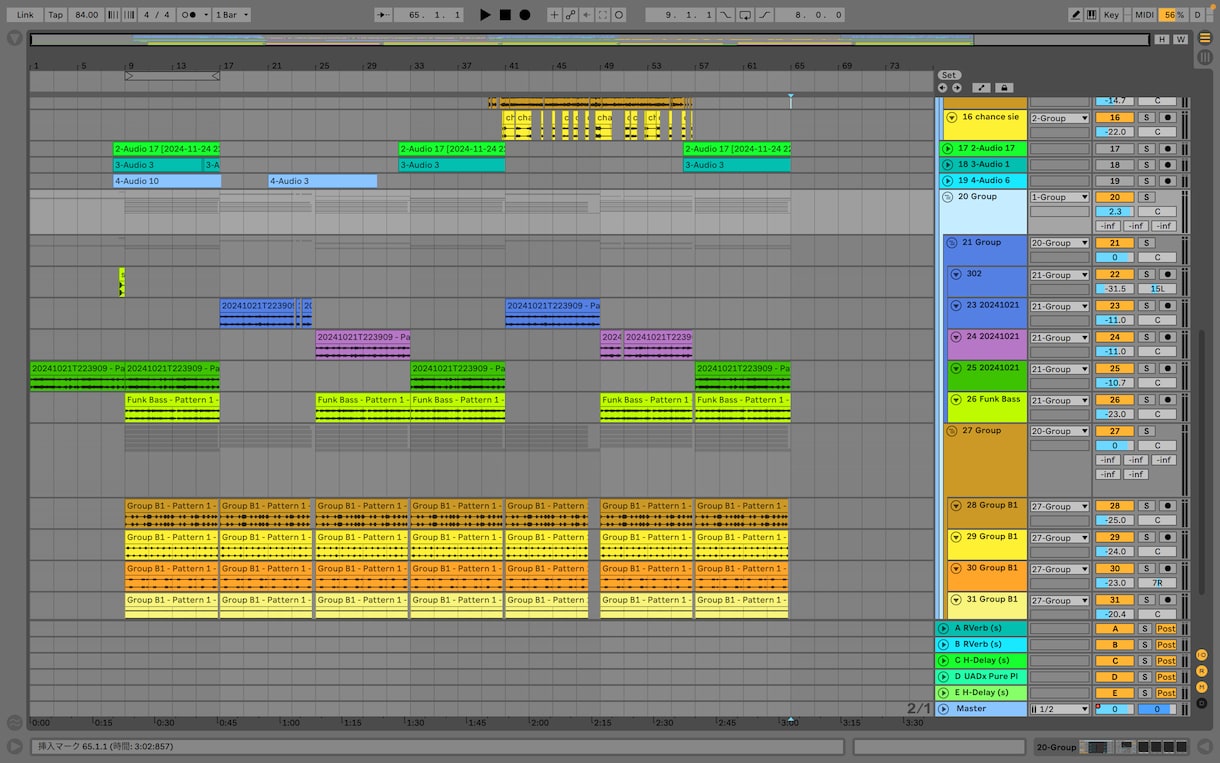1220x763 pixels.
Task: Click the Automation Arm button
Action: 570,15
